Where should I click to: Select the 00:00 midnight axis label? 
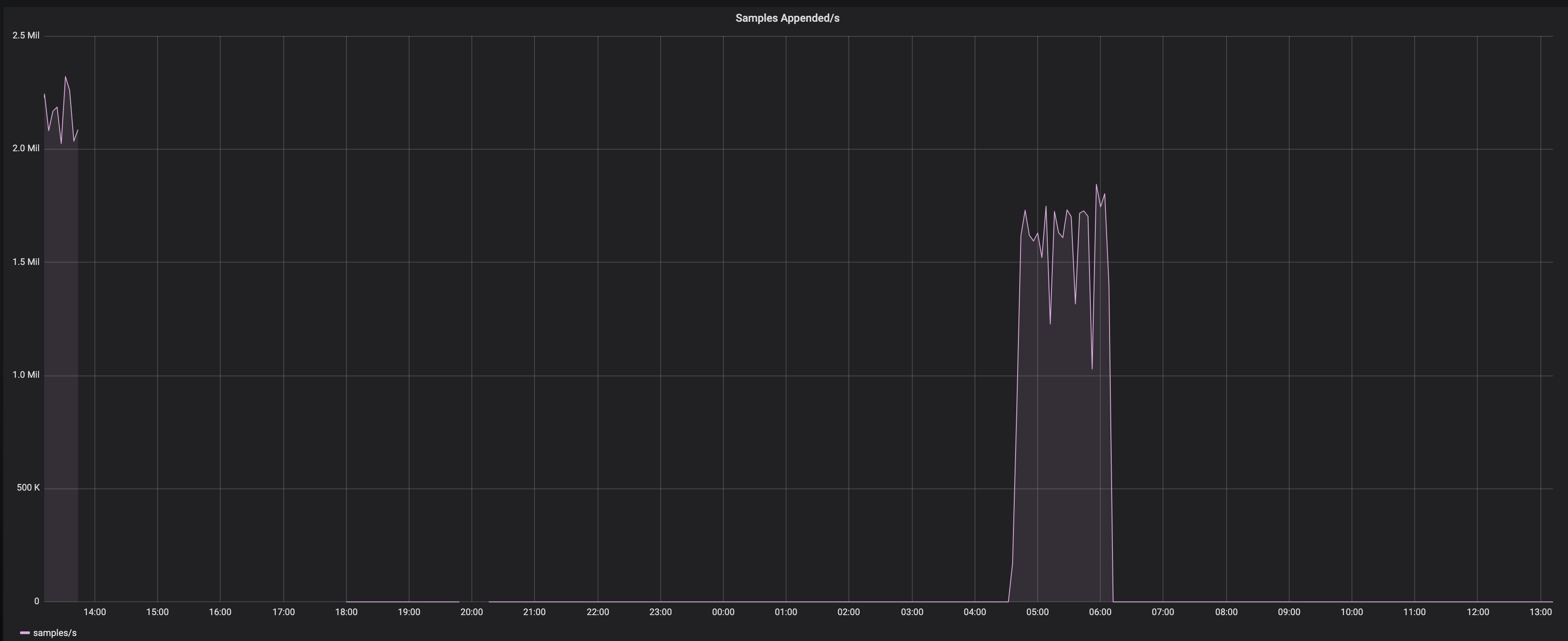click(x=724, y=613)
